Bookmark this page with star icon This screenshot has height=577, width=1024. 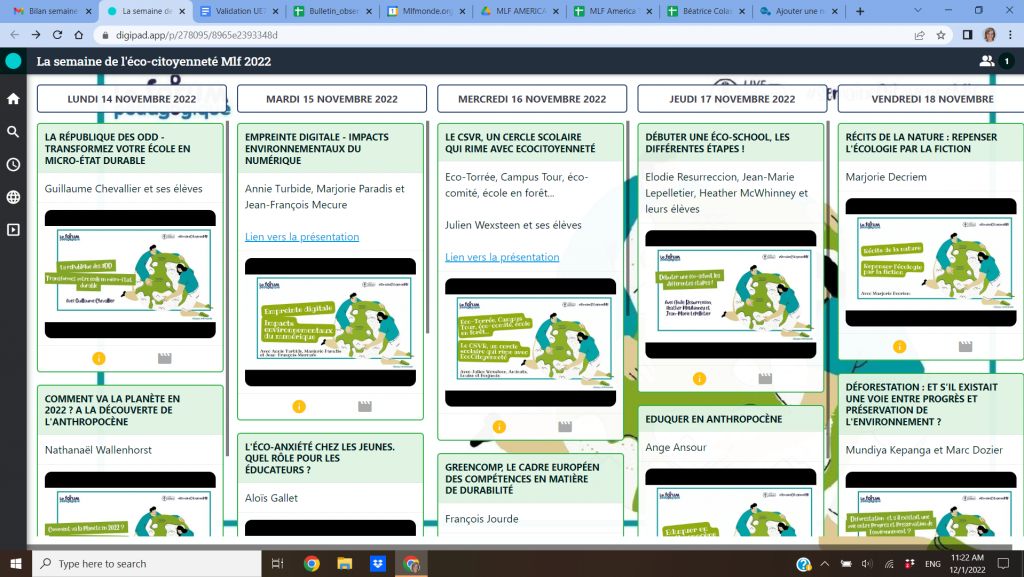tap(941, 35)
